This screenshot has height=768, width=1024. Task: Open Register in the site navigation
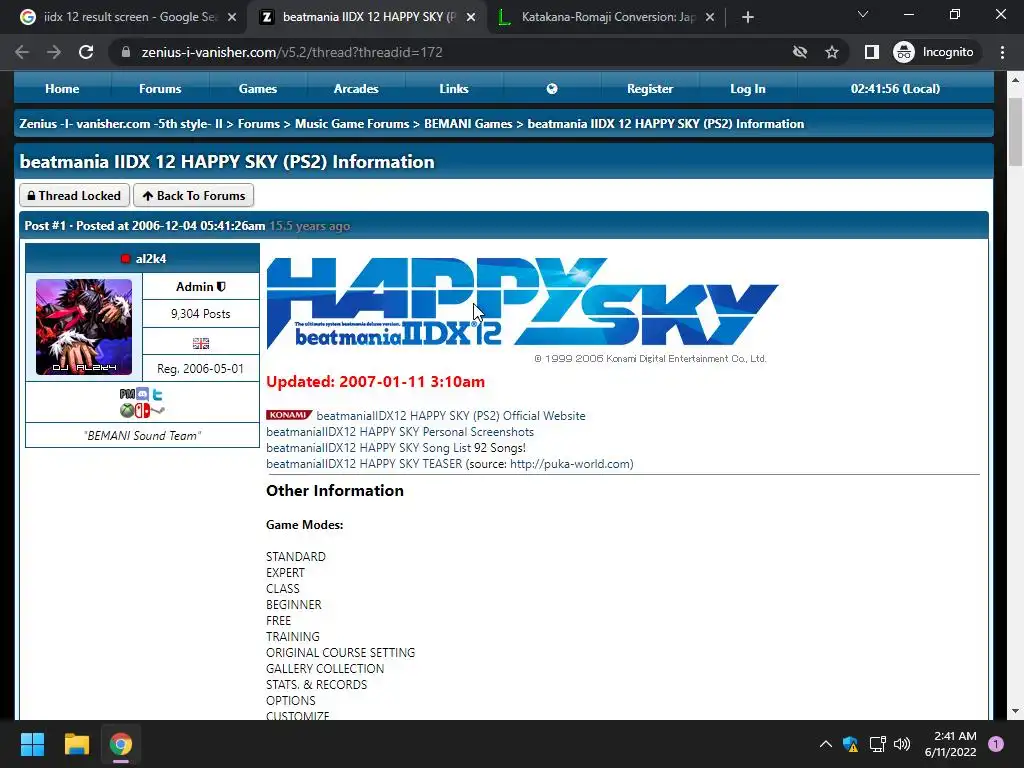point(650,89)
